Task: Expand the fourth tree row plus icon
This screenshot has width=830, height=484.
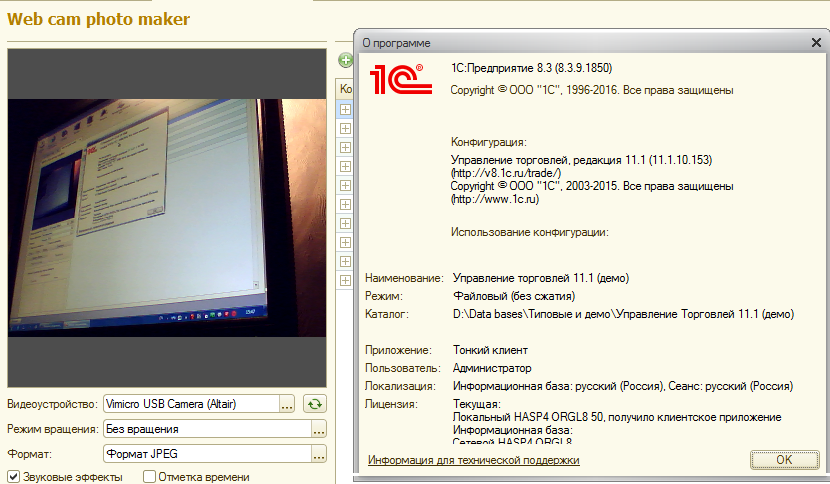Action: click(345, 167)
